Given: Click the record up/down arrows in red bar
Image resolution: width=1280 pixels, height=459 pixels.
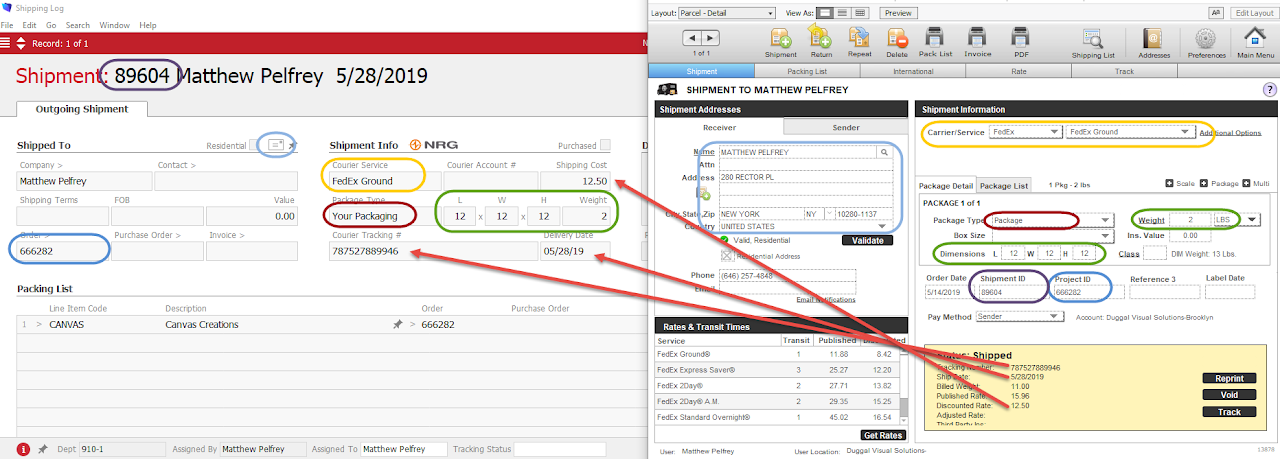Looking at the screenshot, I should [22, 43].
